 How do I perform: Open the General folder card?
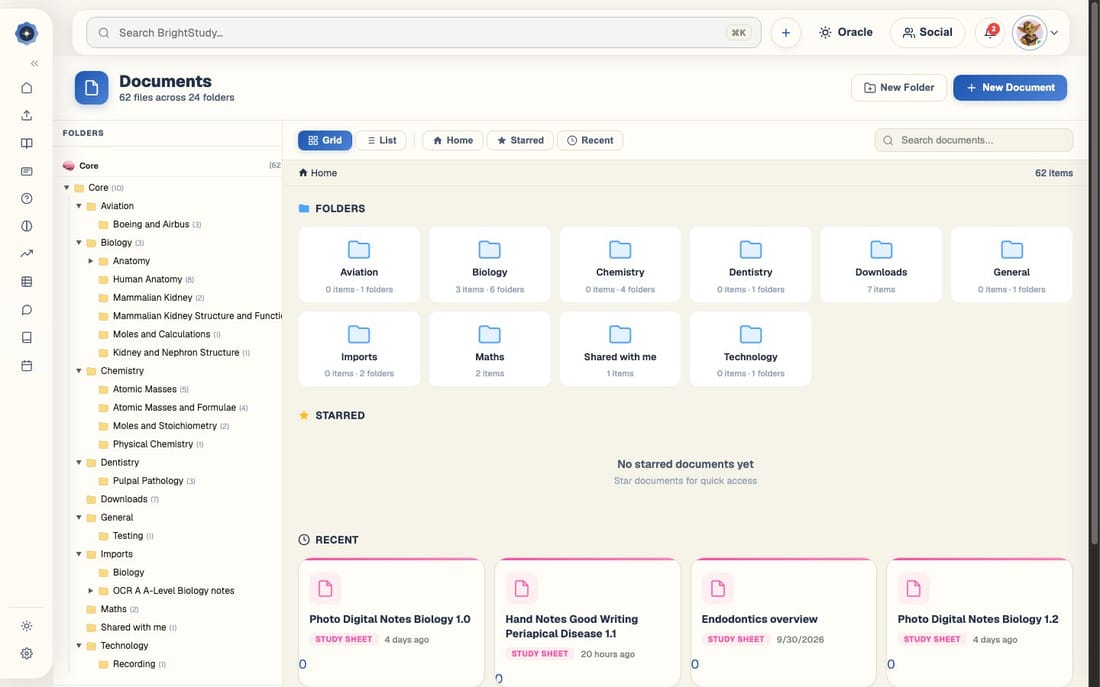(x=1012, y=265)
